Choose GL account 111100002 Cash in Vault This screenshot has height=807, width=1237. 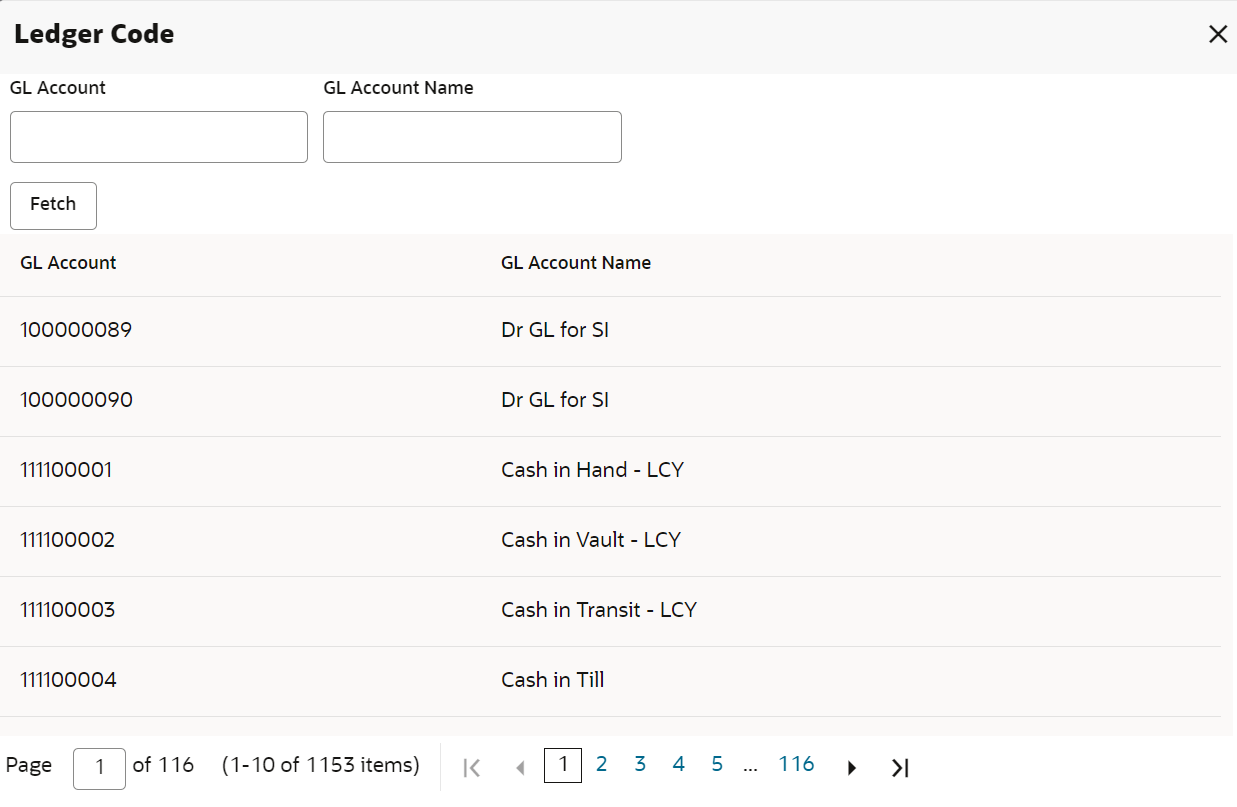(610, 541)
